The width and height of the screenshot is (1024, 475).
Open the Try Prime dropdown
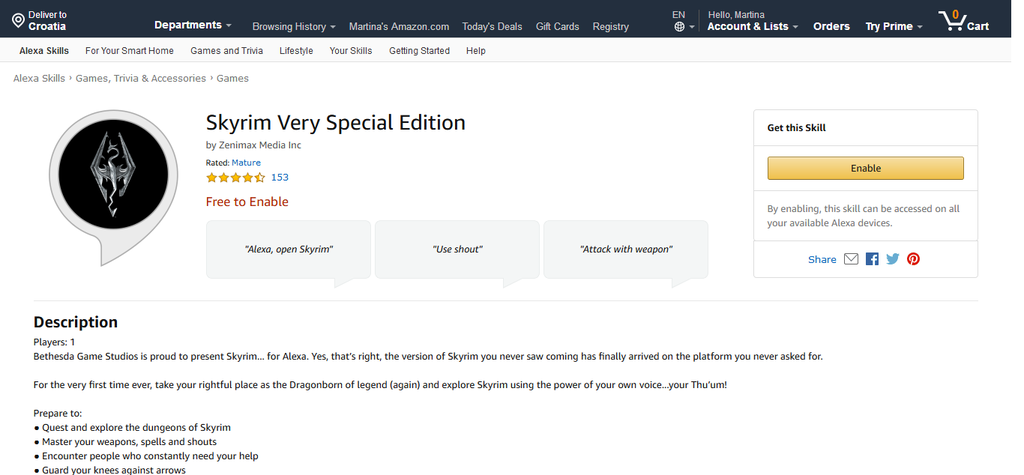click(x=894, y=27)
